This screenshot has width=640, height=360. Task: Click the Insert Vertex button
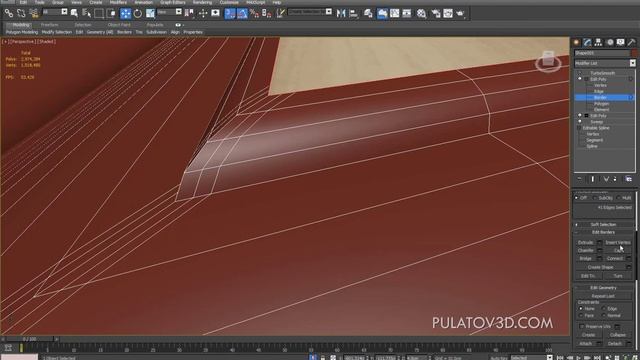coord(618,242)
